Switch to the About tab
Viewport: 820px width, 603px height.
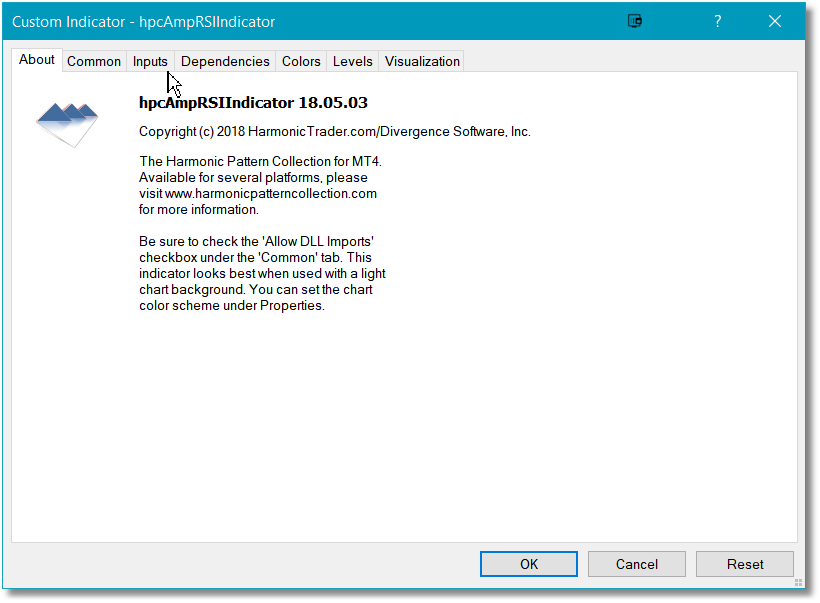point(37,60)
